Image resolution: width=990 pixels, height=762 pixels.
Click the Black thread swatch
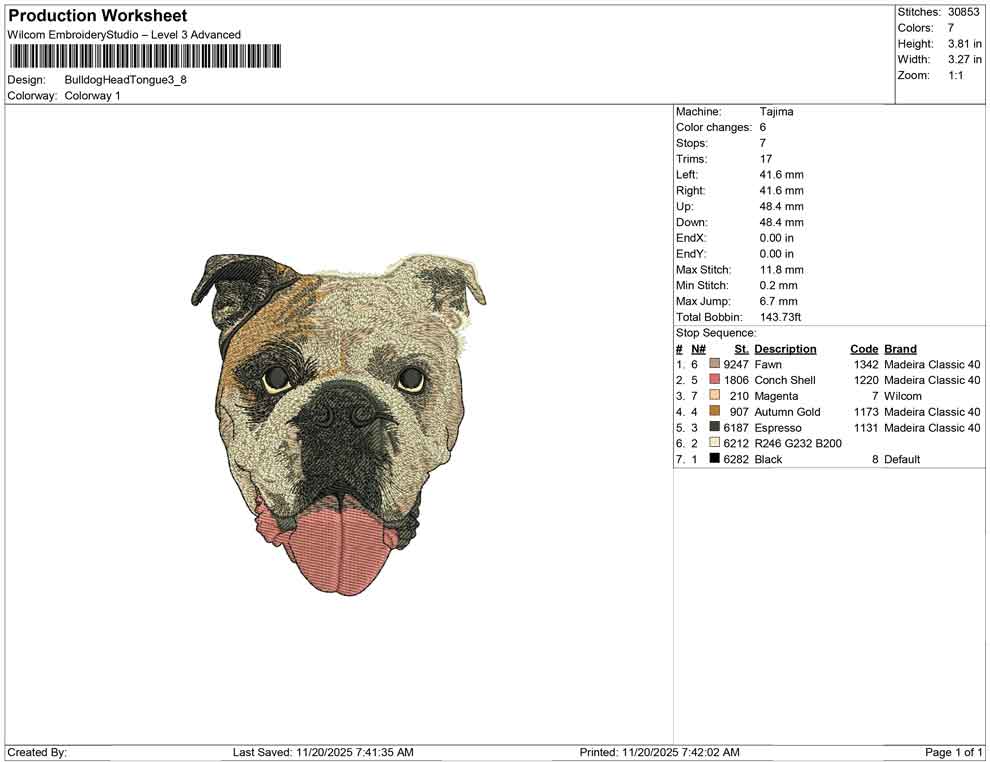pos(713,459)
